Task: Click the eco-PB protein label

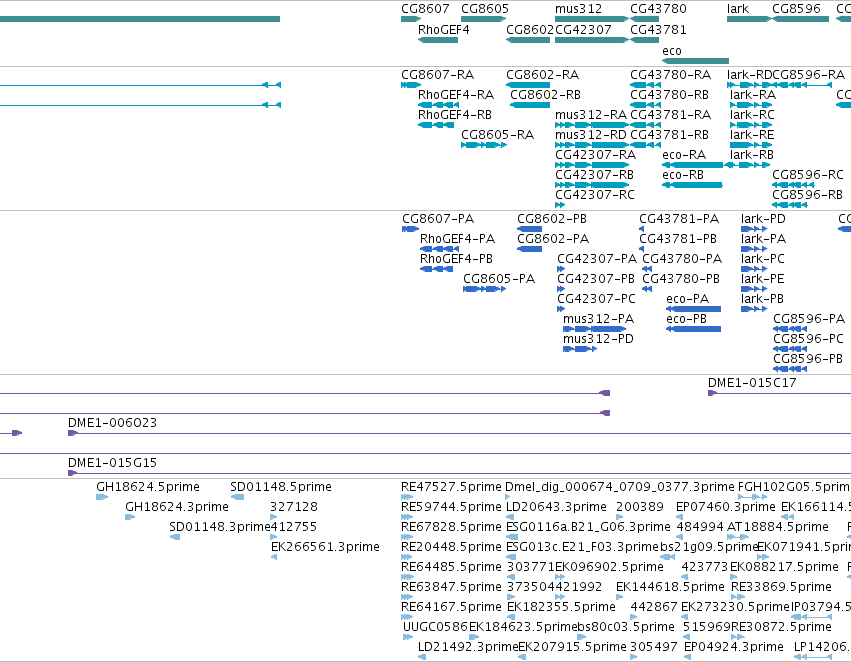Action: 686,320
